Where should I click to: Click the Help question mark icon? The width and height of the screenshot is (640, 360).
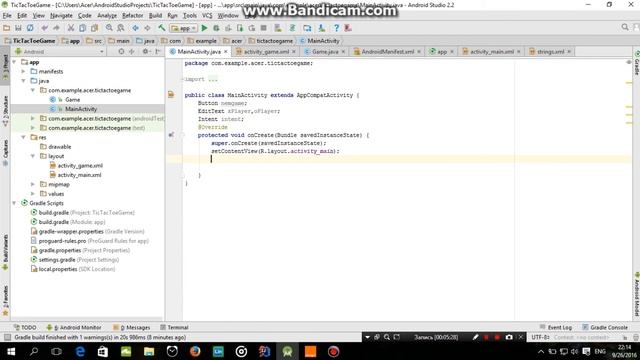coord(336,28)
